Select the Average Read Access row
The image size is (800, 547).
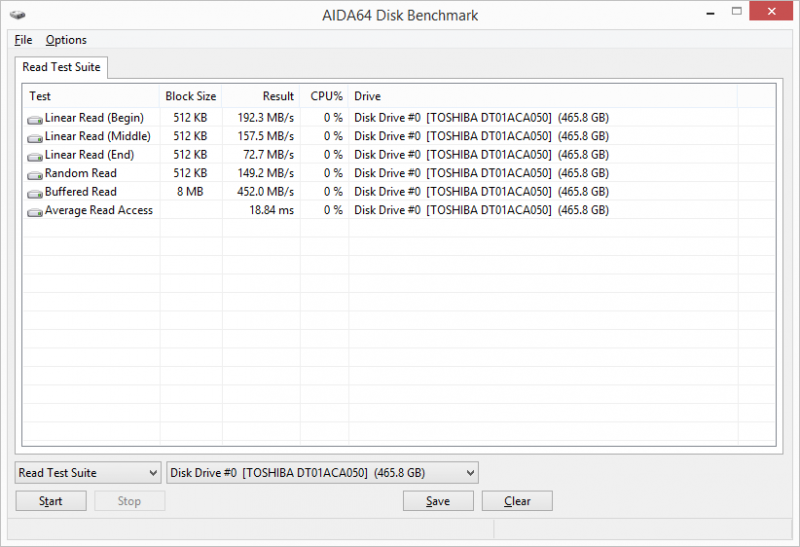click(399, 210)
